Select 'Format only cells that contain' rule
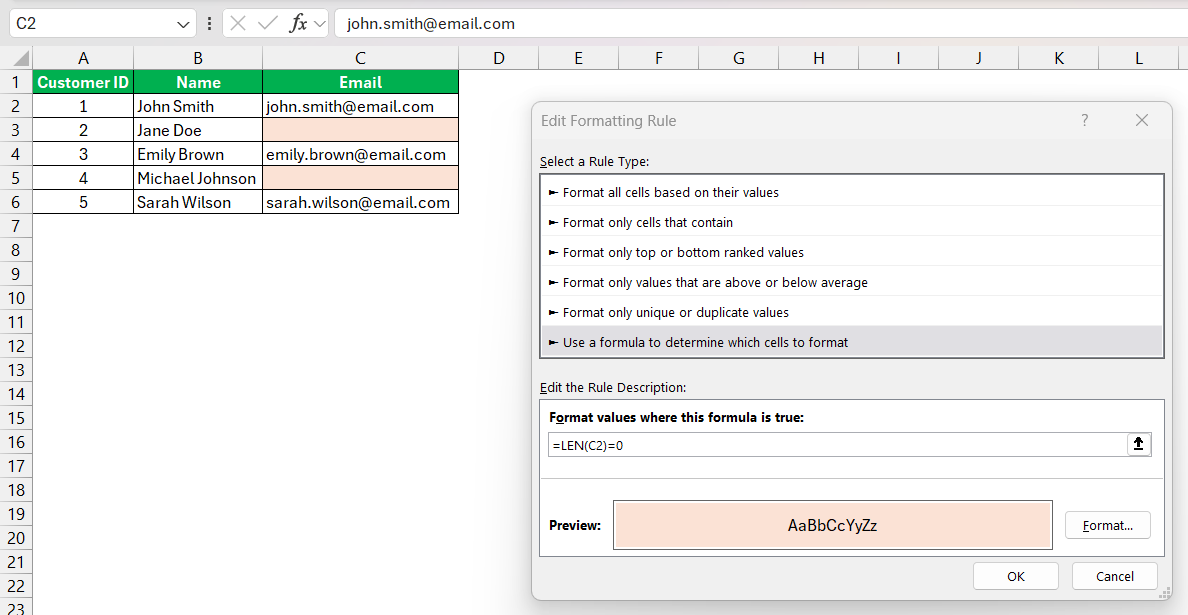This screenshot has width=1188, height=615. point(852,223)
